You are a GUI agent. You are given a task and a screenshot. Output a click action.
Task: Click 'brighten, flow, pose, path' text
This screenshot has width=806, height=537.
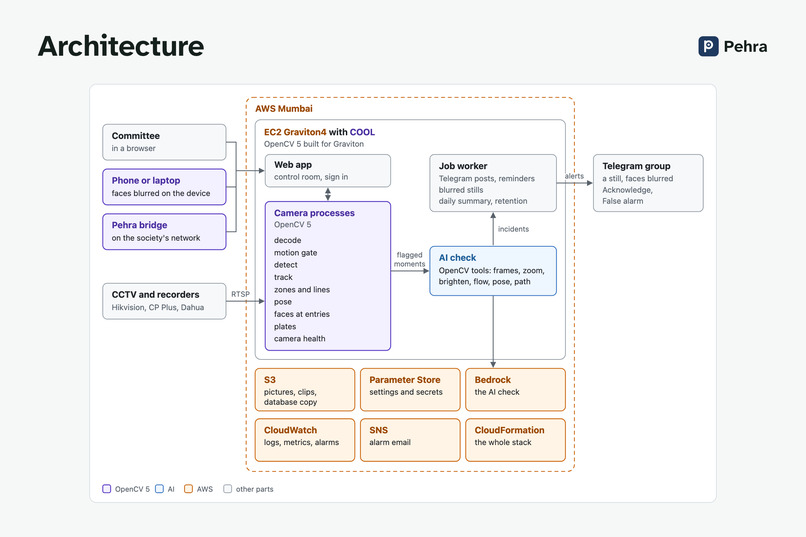[x=484, y=282]
